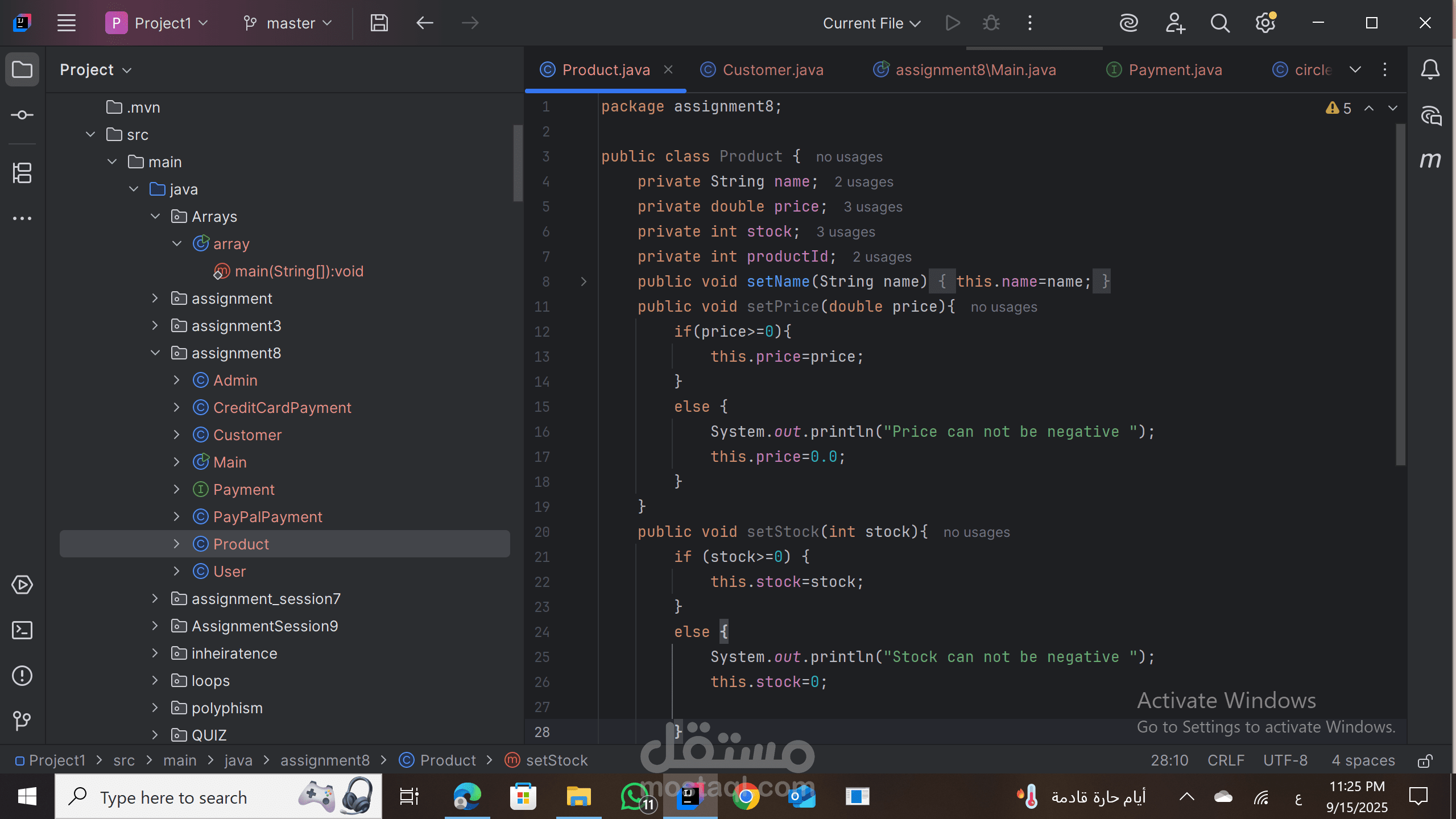Open the Problems tool window
The height and width of the screenshot is (819, 1456).
click(x=22, y=676)
